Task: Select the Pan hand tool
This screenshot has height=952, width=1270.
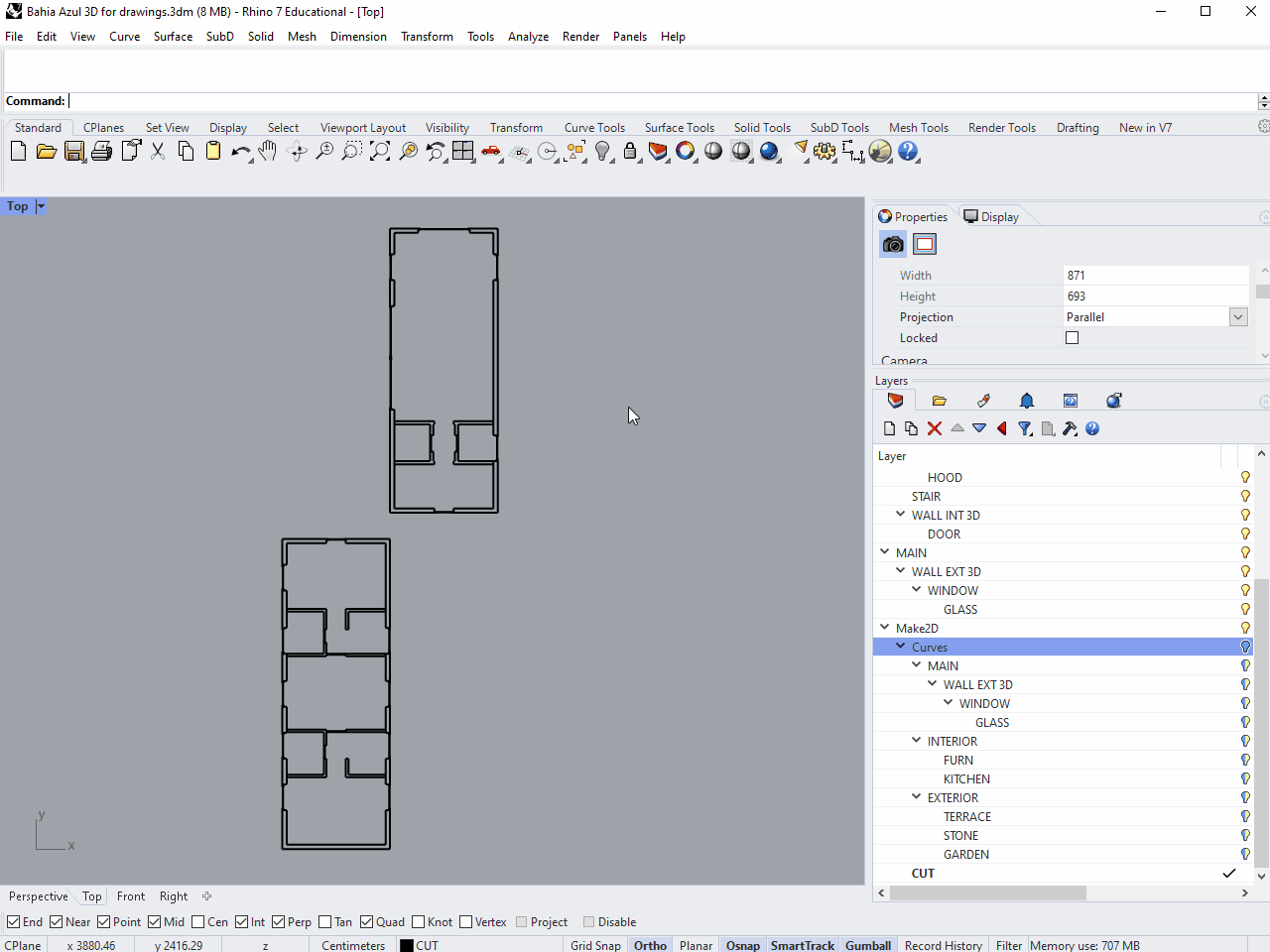Action: pos(268,151)
